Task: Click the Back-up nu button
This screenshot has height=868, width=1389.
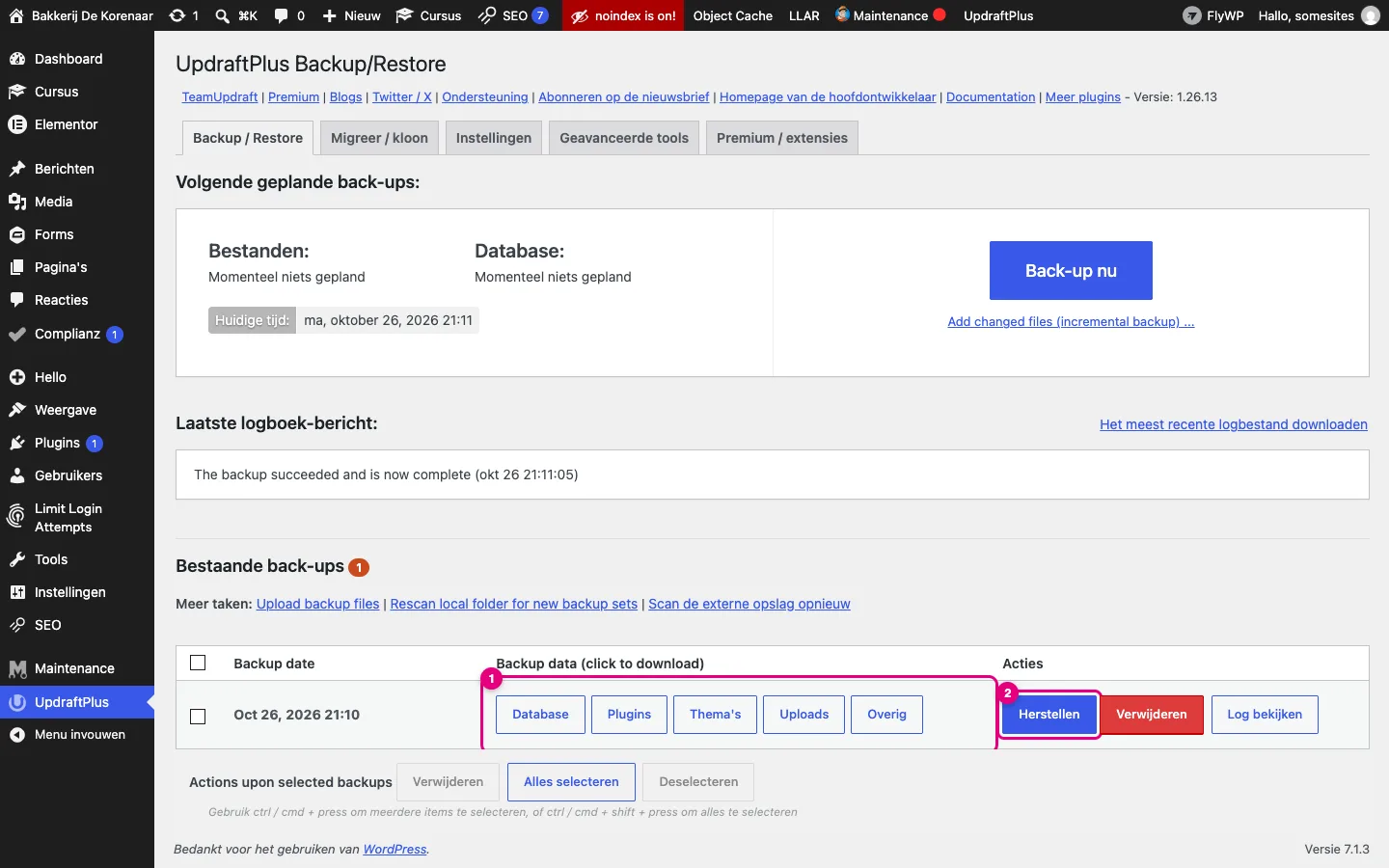Action: [x=1071, y=270]
